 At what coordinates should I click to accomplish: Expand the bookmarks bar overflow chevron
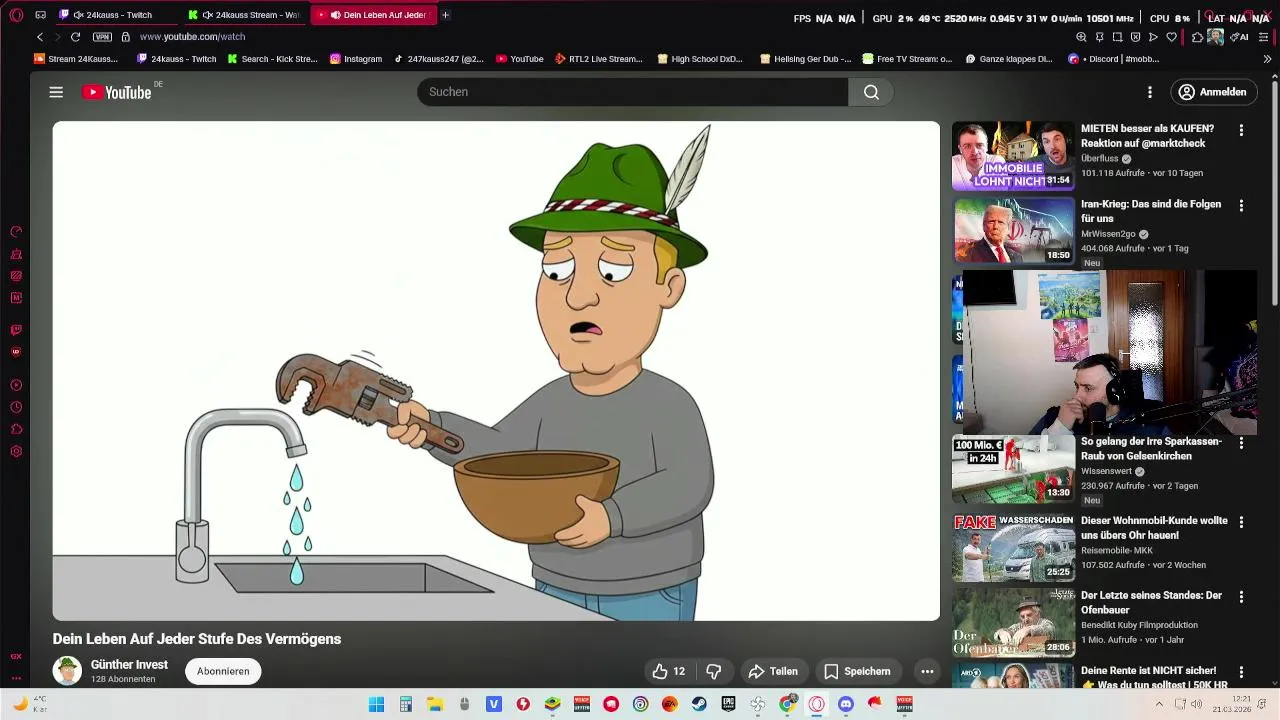(1267, 59)
